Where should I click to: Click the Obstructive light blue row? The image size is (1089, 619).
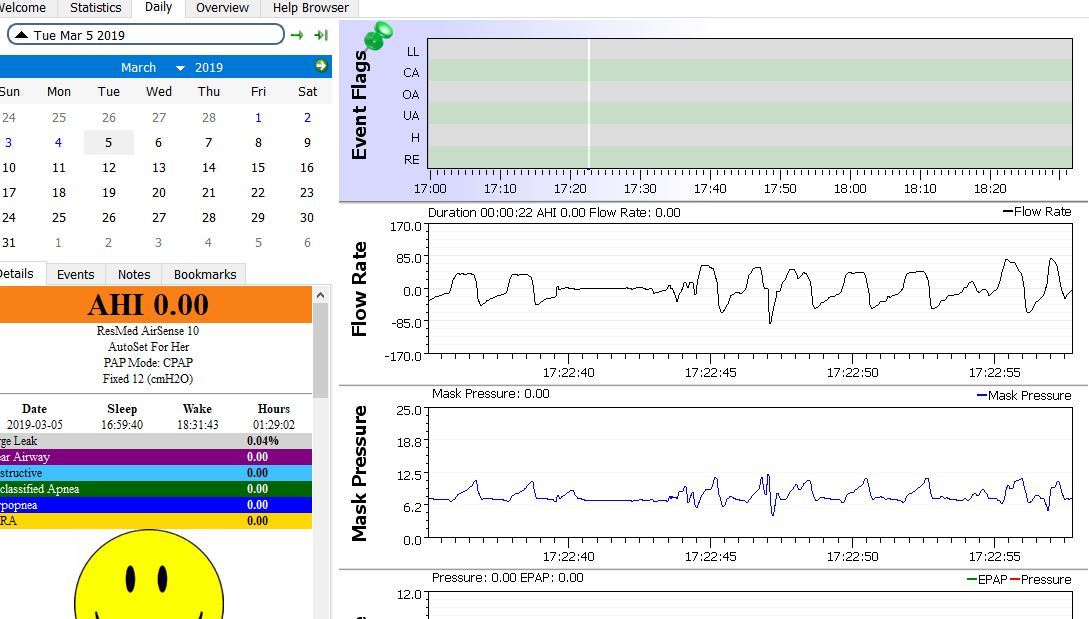click(x=156, y=473)
